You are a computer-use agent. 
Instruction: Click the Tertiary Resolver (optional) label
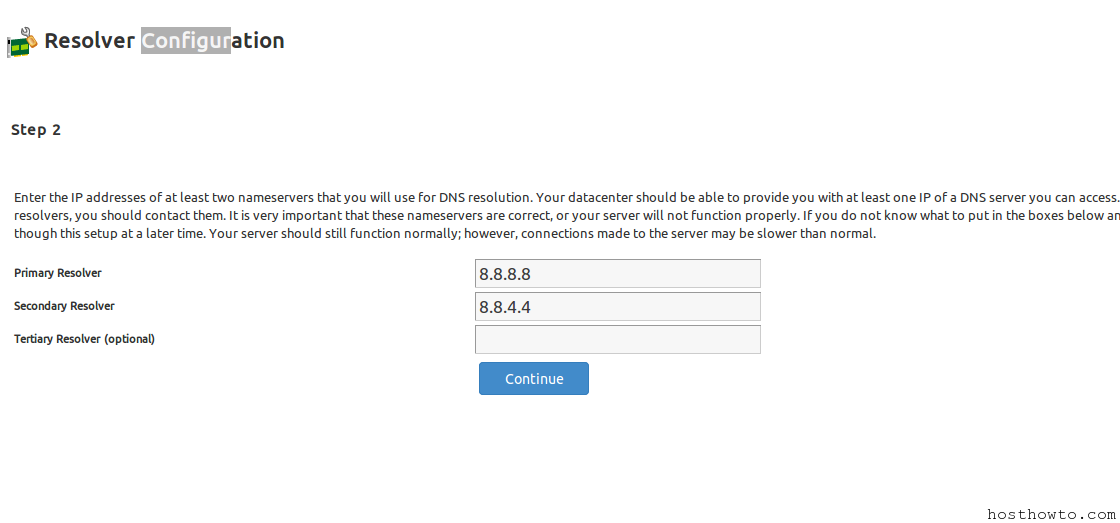coord(84,339)
